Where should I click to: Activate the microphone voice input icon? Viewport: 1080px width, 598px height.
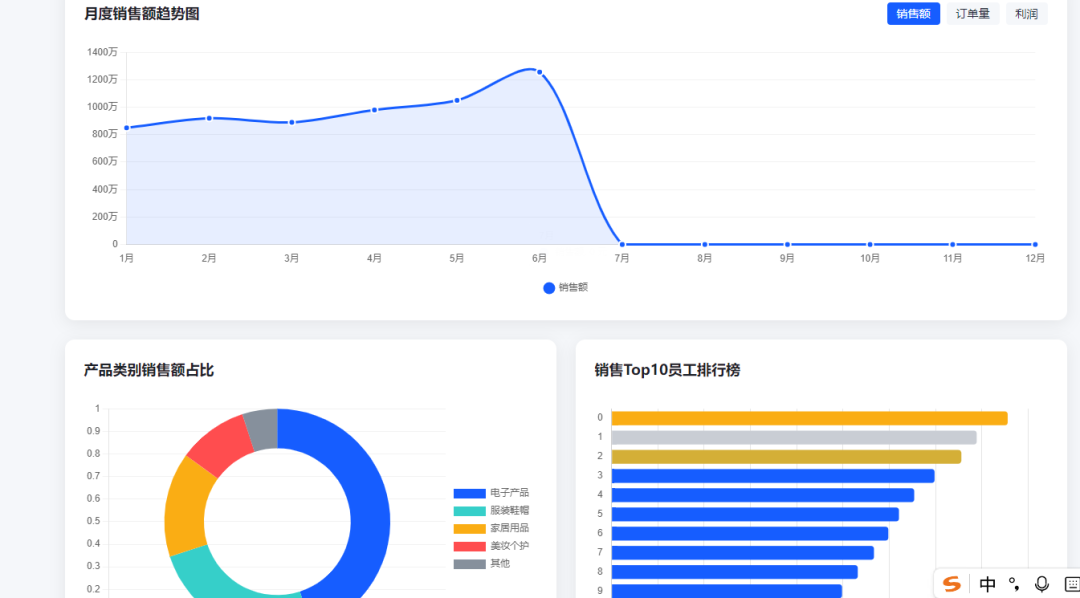[1041, 584]
